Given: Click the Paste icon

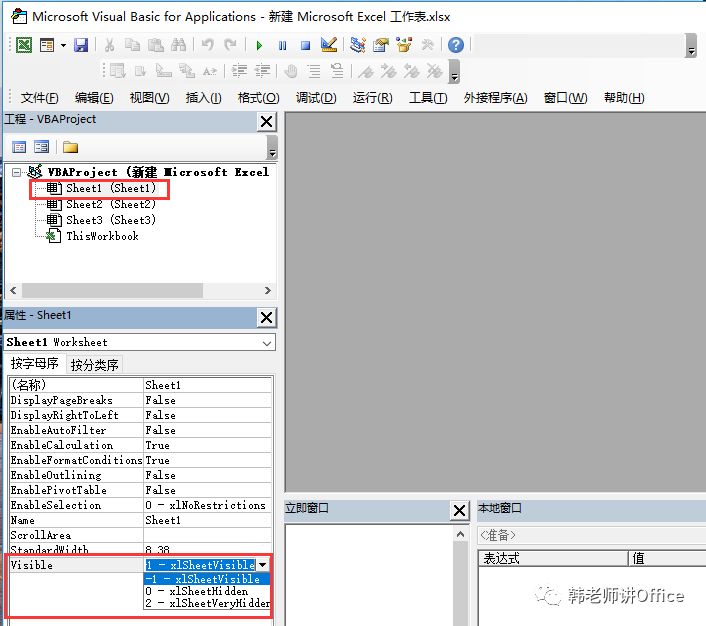Looking at the screenshot, I should click(x=156, y=45).
